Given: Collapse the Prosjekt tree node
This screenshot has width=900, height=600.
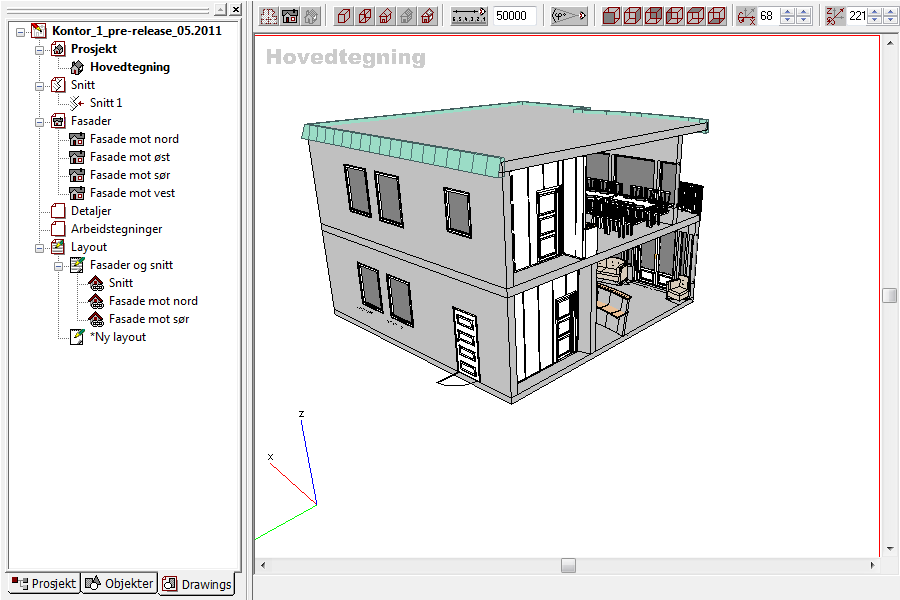Looking at the screenshot, I should (40, 50).
